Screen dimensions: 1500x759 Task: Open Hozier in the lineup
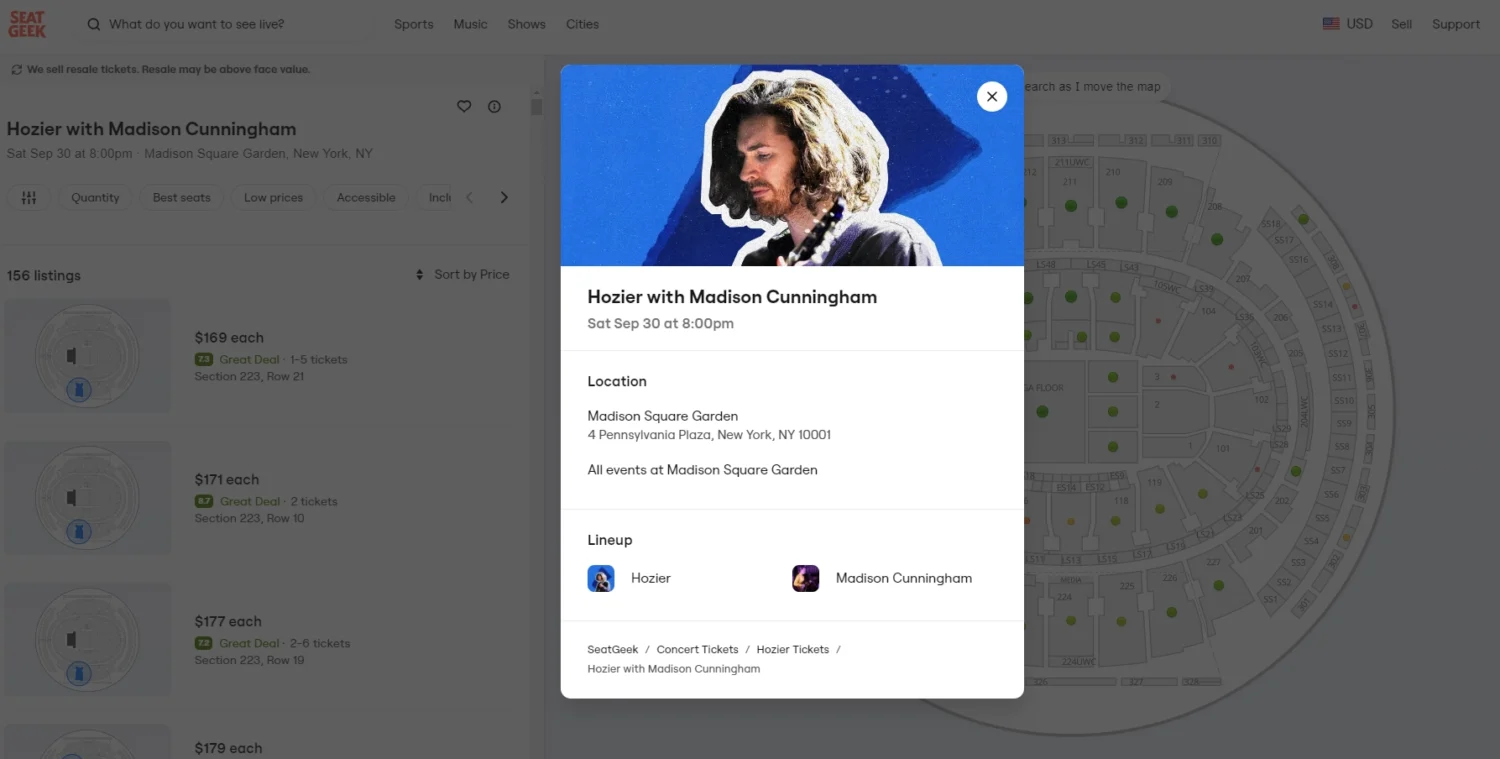[x=651, y=578]
